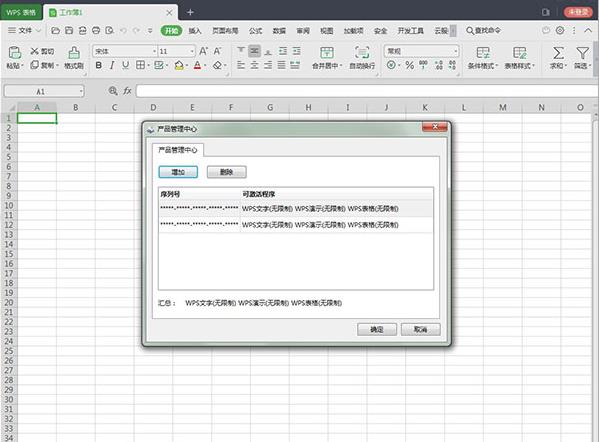Select the second serial number row
Image resolution: width=599 pixels, height=442 pixels.
click(296, 225)
